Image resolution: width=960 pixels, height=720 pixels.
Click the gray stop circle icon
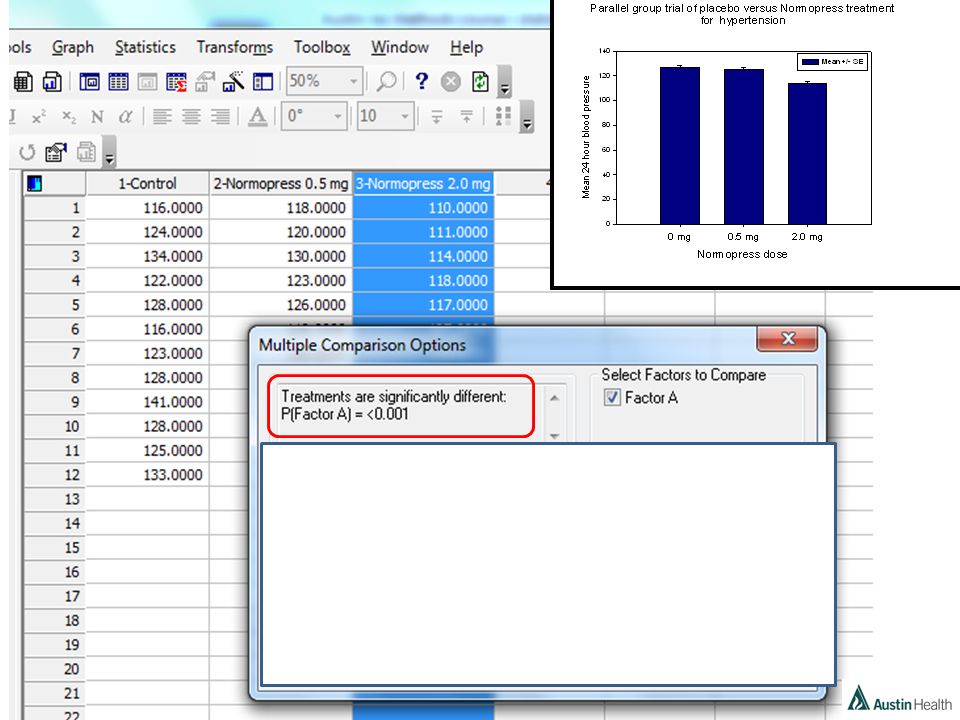point(451,81)
